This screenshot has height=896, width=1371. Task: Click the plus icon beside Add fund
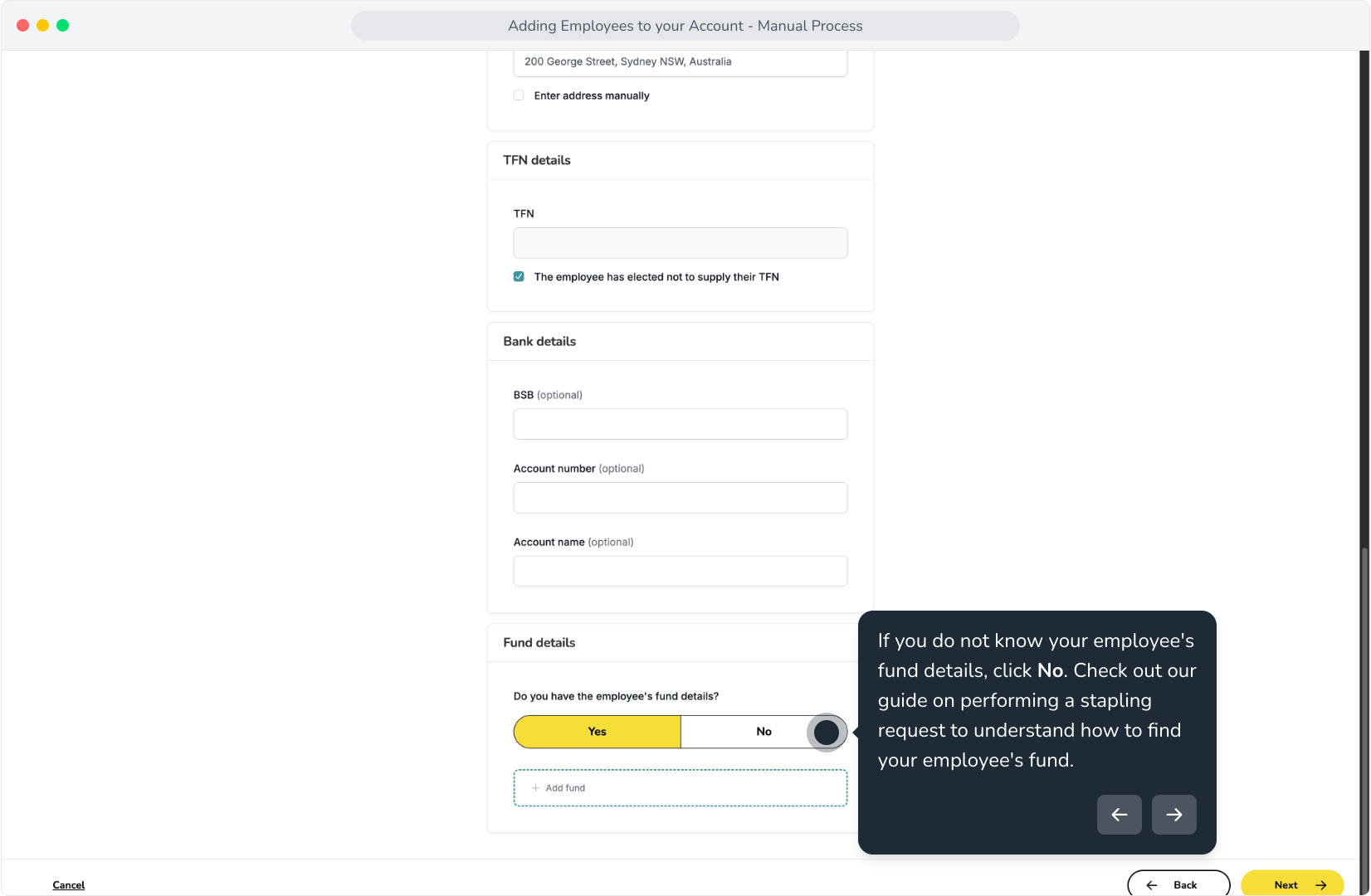[535, 788]
